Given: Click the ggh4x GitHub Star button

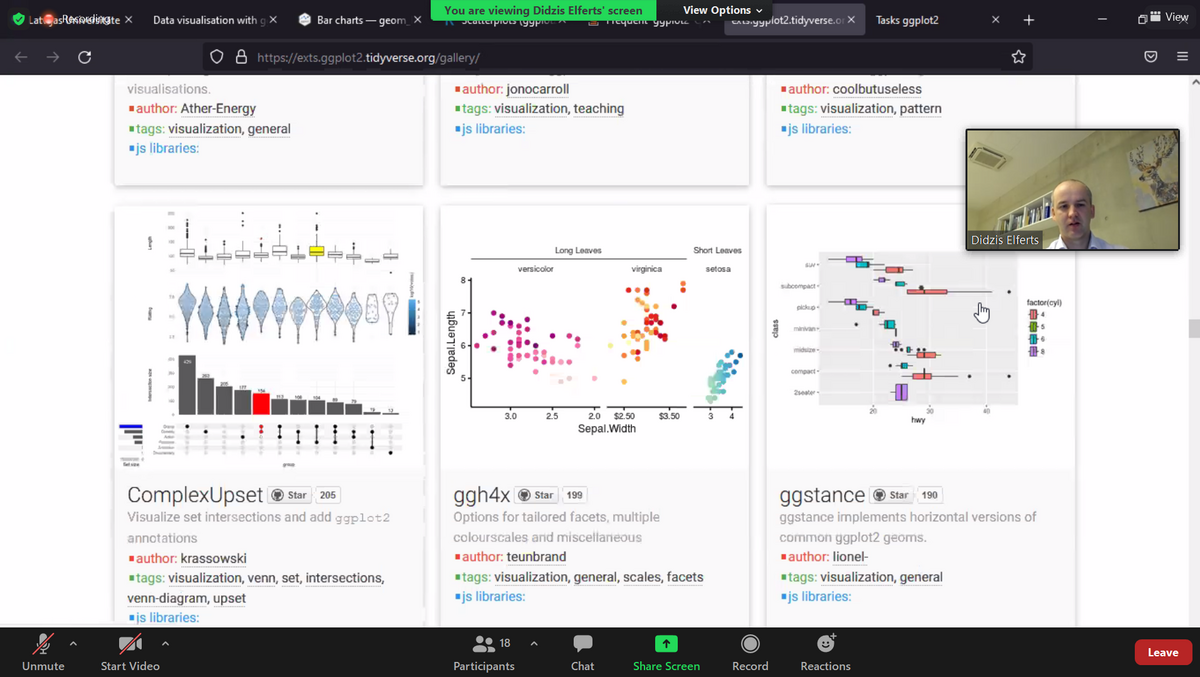Looking at the screenshot, I should pos(537,495).
